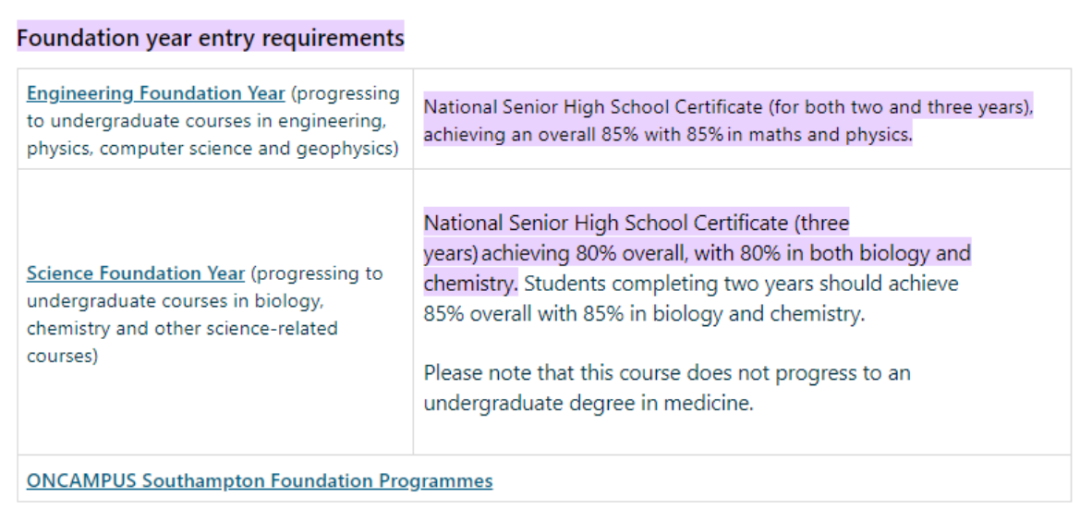The width and height of the screenshot is (1080, 509).
Task: Open ONCAMPUS Southampton Foundation Programmes link
Action: (260, 480)
